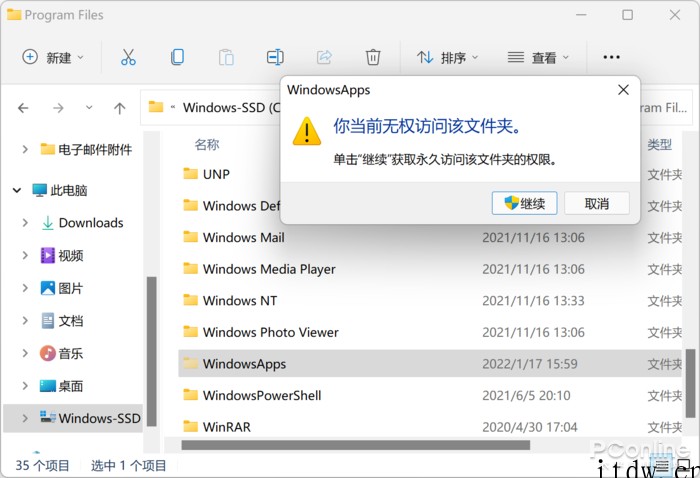Viewport: 700px width, 478px height.
Task: Click the 选中 1 个项目 status text
Action: click(x=129, y=466)
